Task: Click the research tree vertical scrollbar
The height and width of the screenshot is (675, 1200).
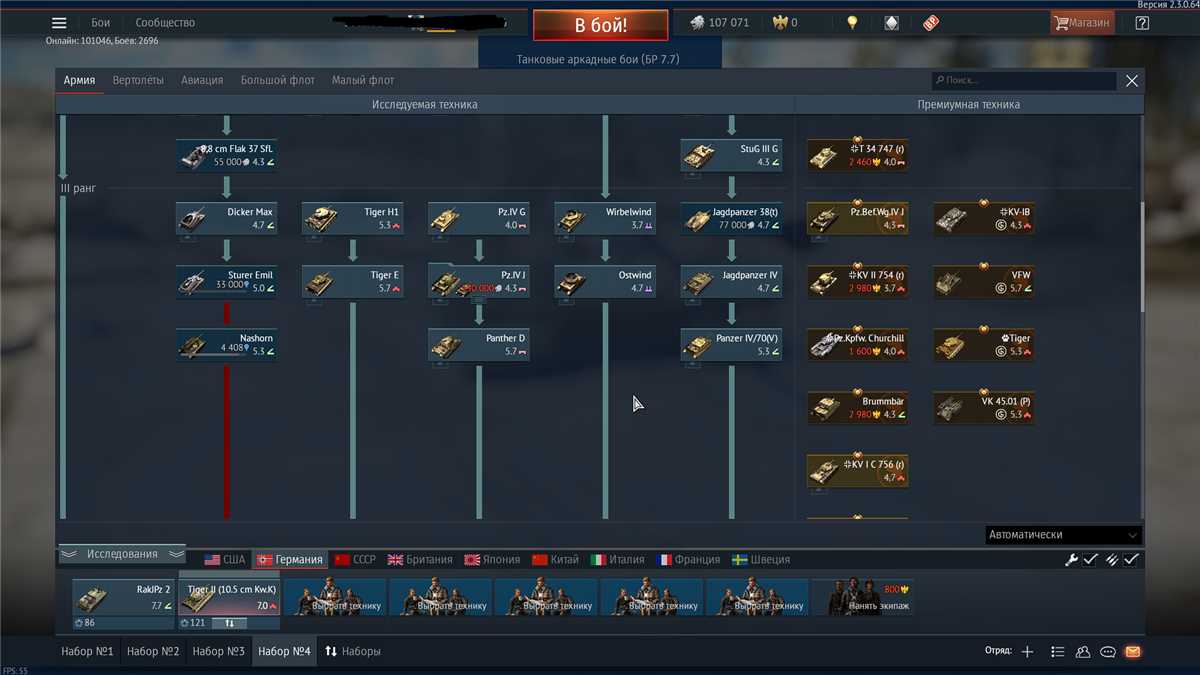Action: [1142, 255]
